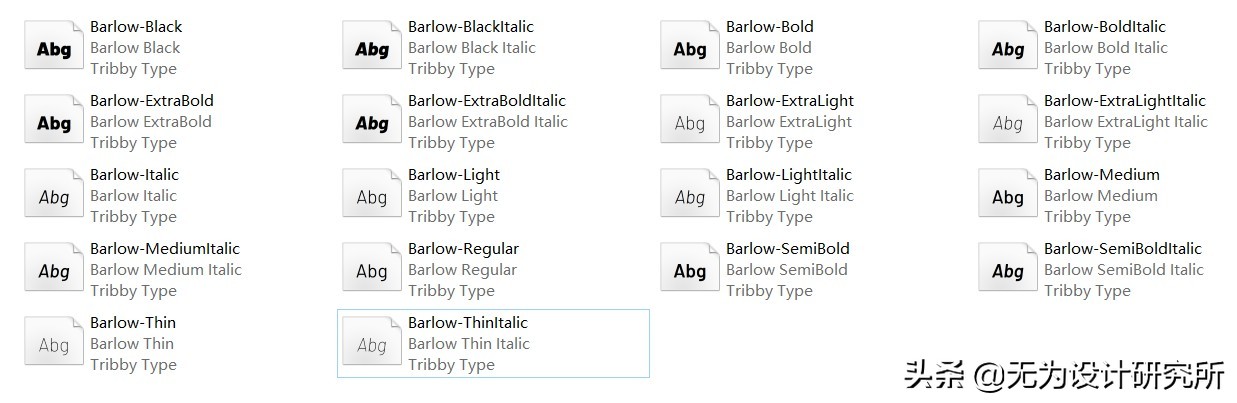Click the Barlow-Medium font icon
Screen dimensions: 1237x403
pos(1008,196)
